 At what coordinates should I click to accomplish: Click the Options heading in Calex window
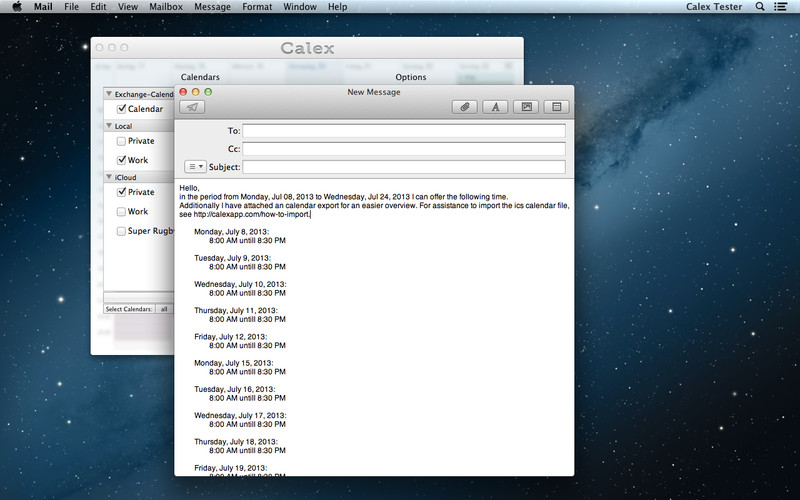[x=411, y=77]
